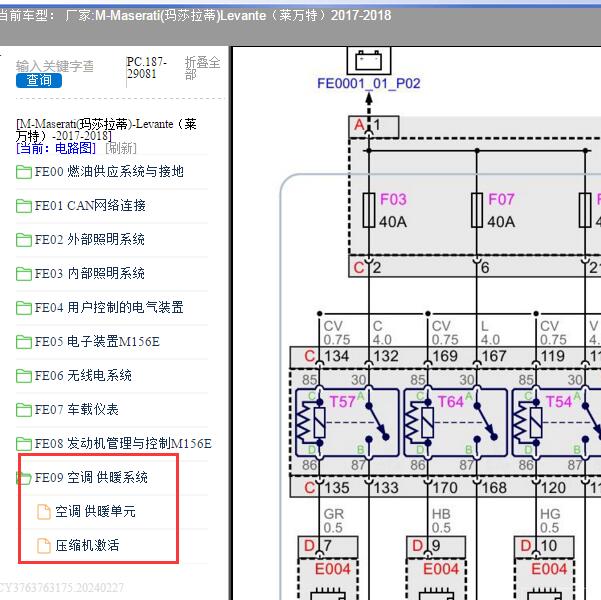Viewport: 601px width, 600px height.
Task: Click 折叠全部 to collapse all
Action: 202,68
